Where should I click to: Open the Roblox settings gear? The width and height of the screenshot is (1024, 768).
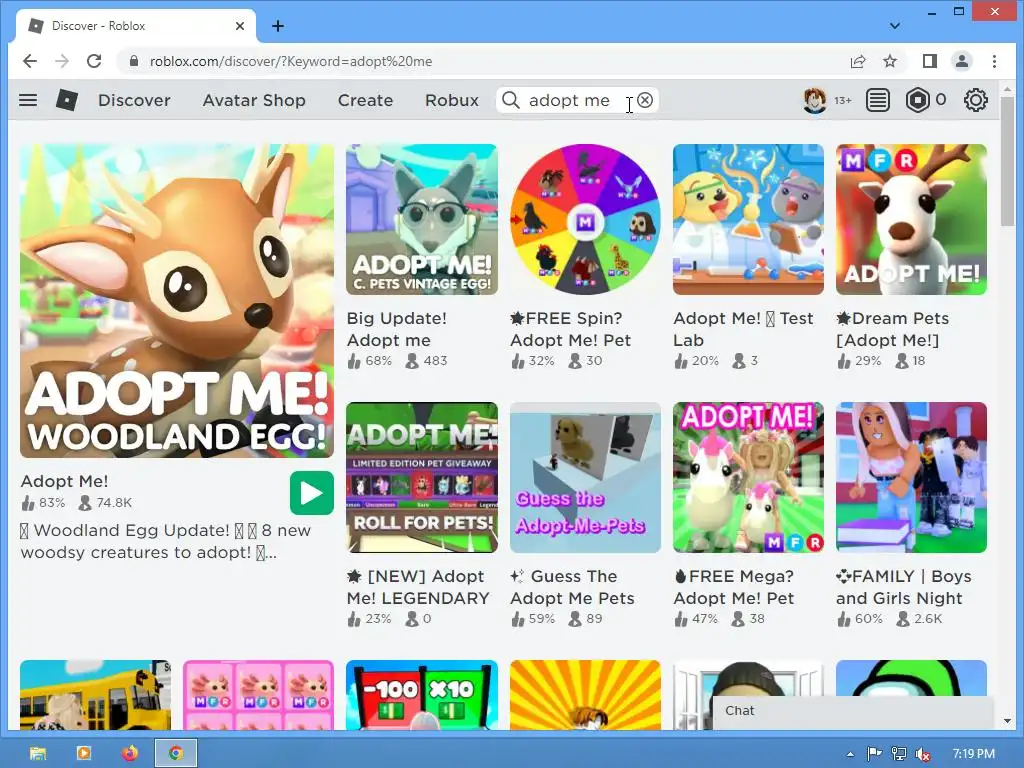coord(976,100)
